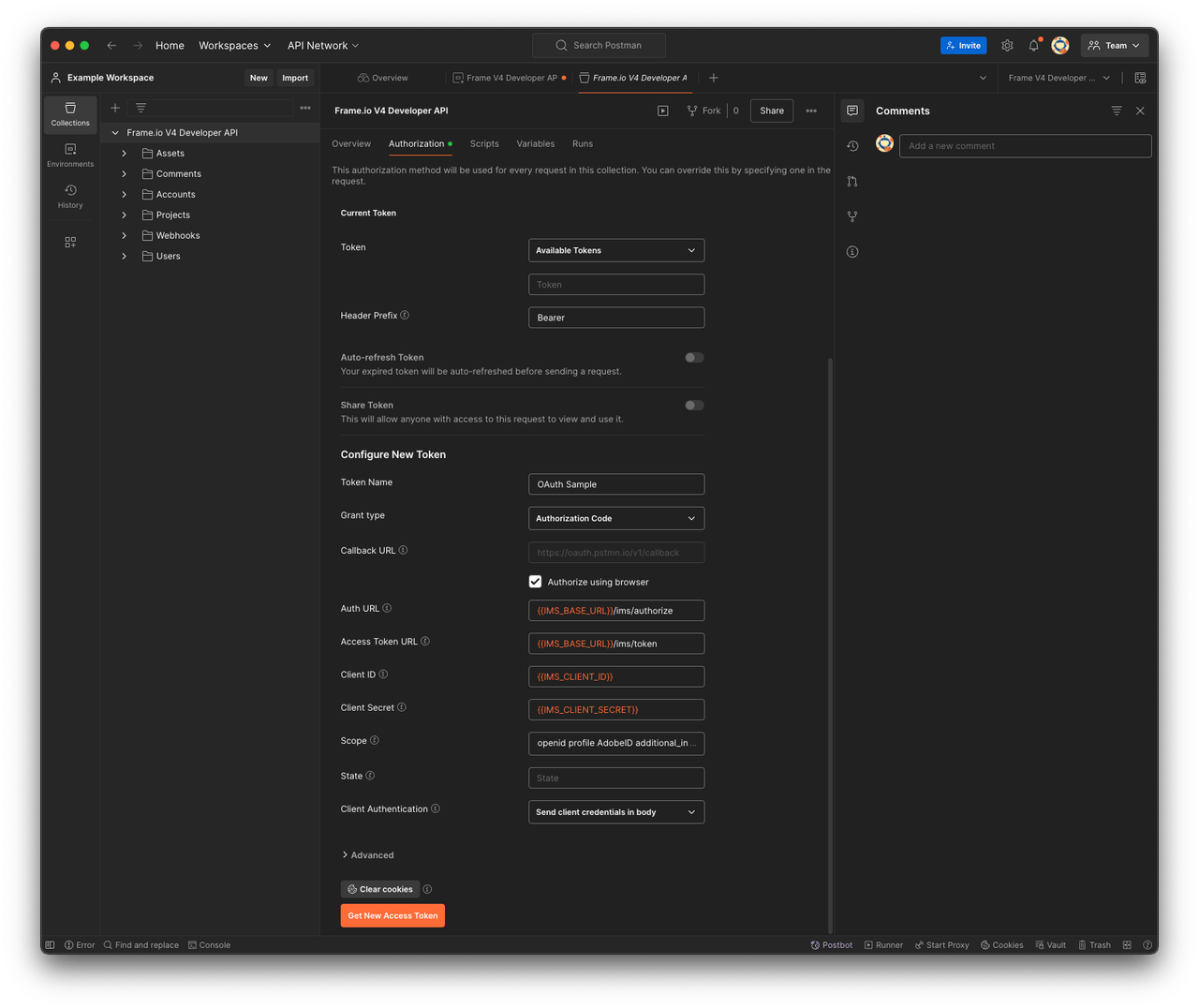Open the collections list more options ellipsis
The width and height of the screenshot is (1199, 1008).
click(x=305, y=108)
